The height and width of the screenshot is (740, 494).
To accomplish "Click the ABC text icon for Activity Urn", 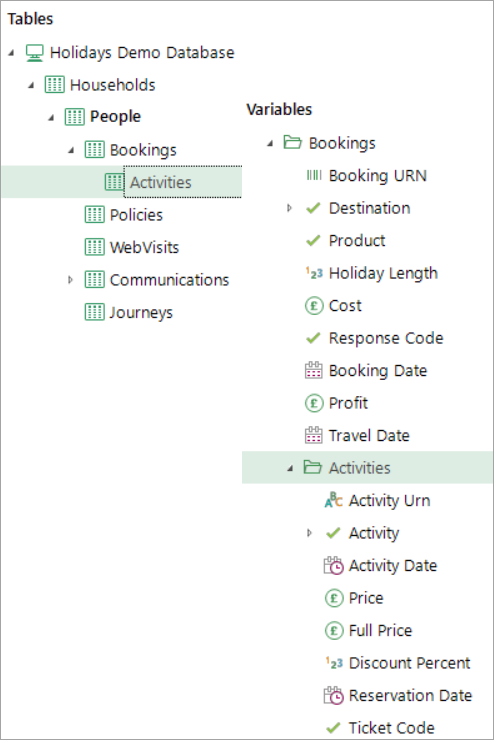I will click(334, 500).
